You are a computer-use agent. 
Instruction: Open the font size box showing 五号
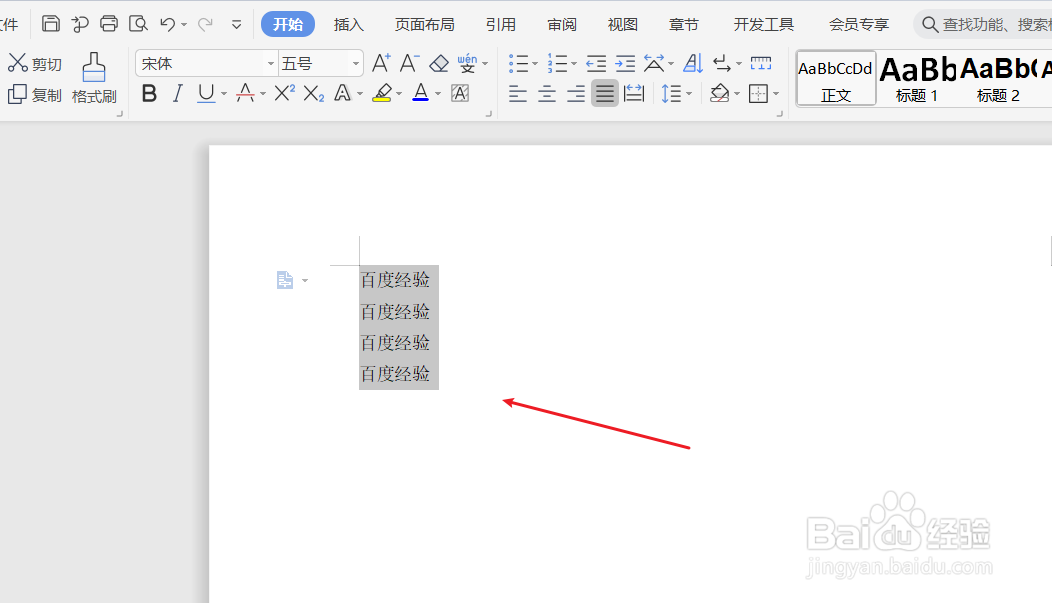pyautogui.click(x=321, y=64)
